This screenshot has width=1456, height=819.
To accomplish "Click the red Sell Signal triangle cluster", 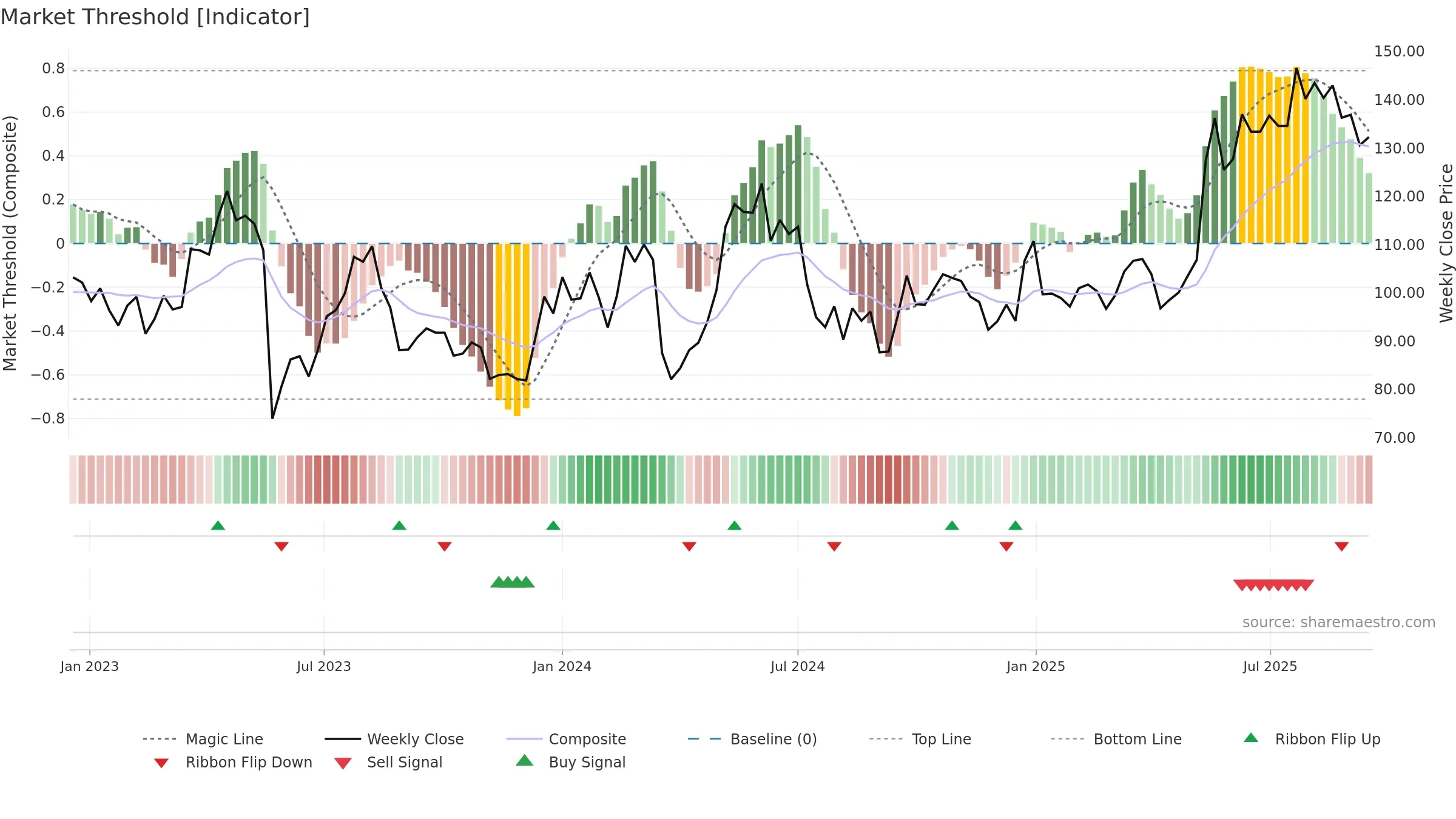I will pyautogui.click(x=1274, y=585).
